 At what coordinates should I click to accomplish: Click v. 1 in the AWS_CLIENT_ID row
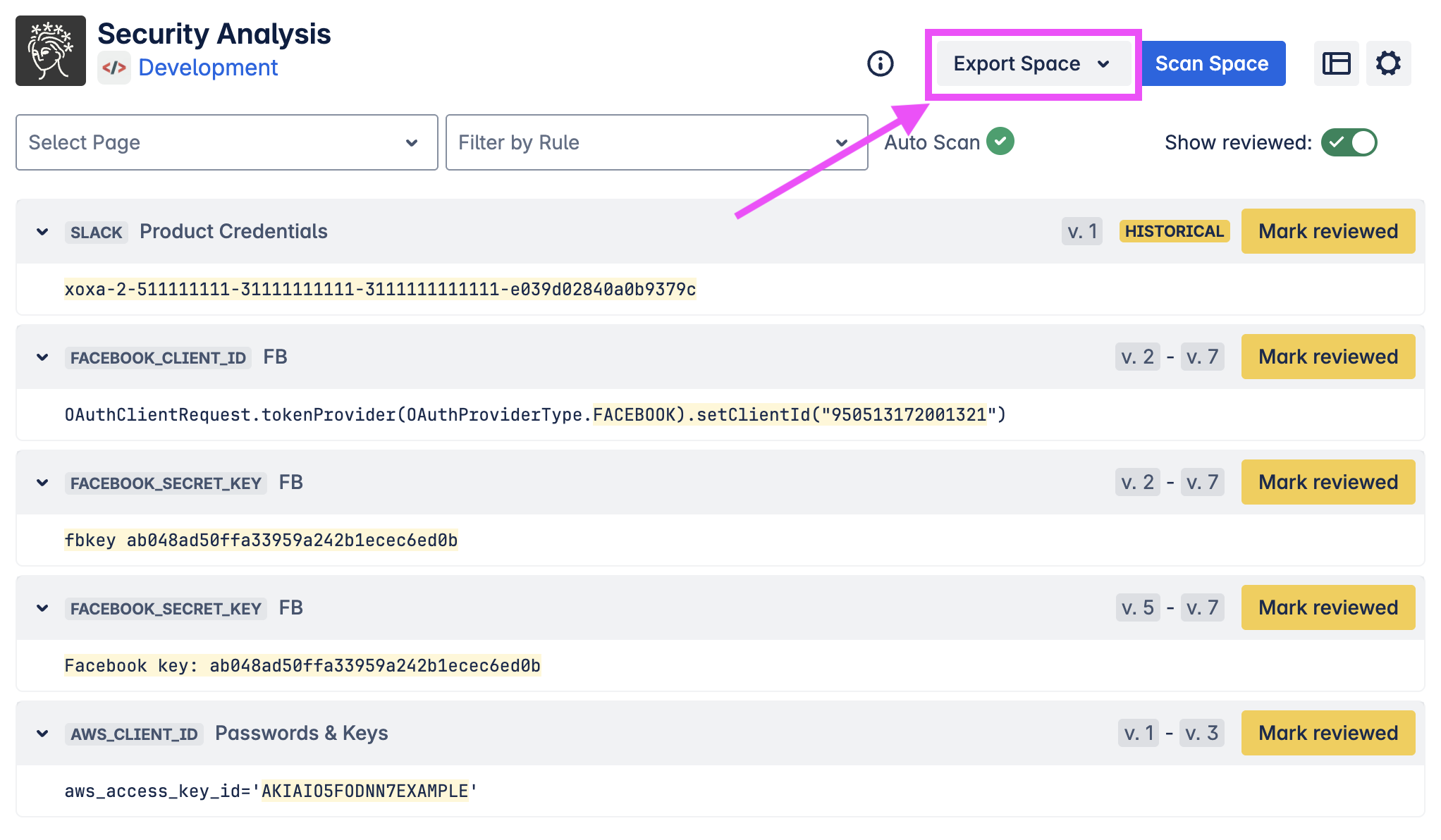pos(1139,733)
